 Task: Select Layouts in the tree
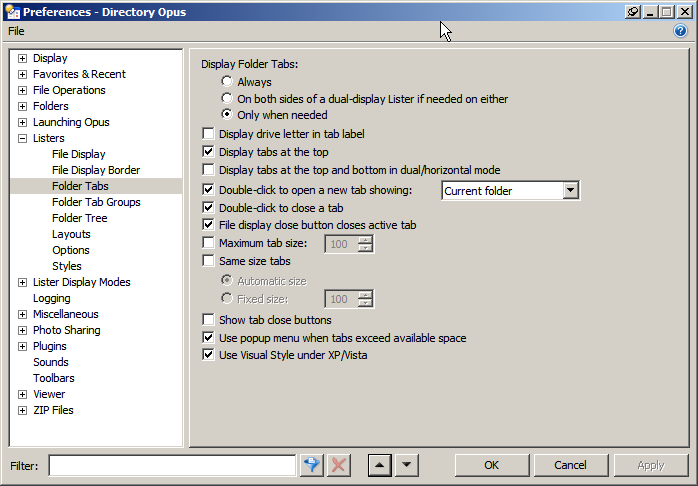point(71,234)
